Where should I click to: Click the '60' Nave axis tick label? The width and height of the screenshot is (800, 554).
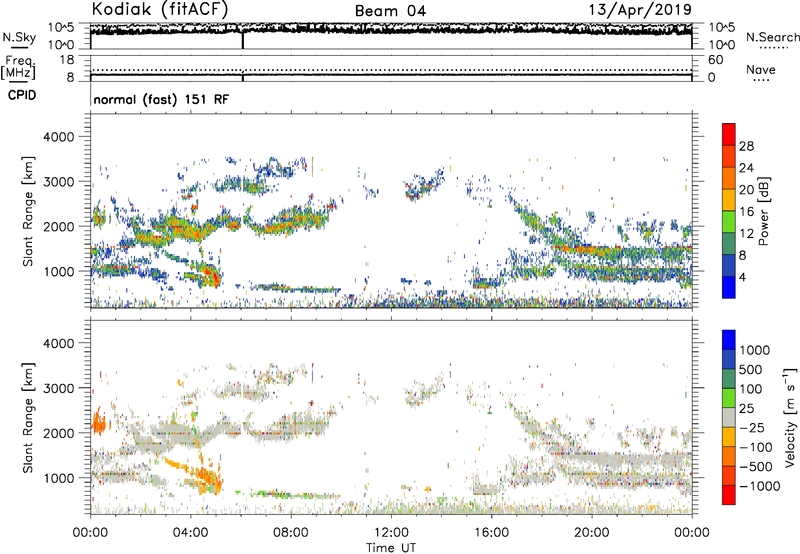point(715,60)
